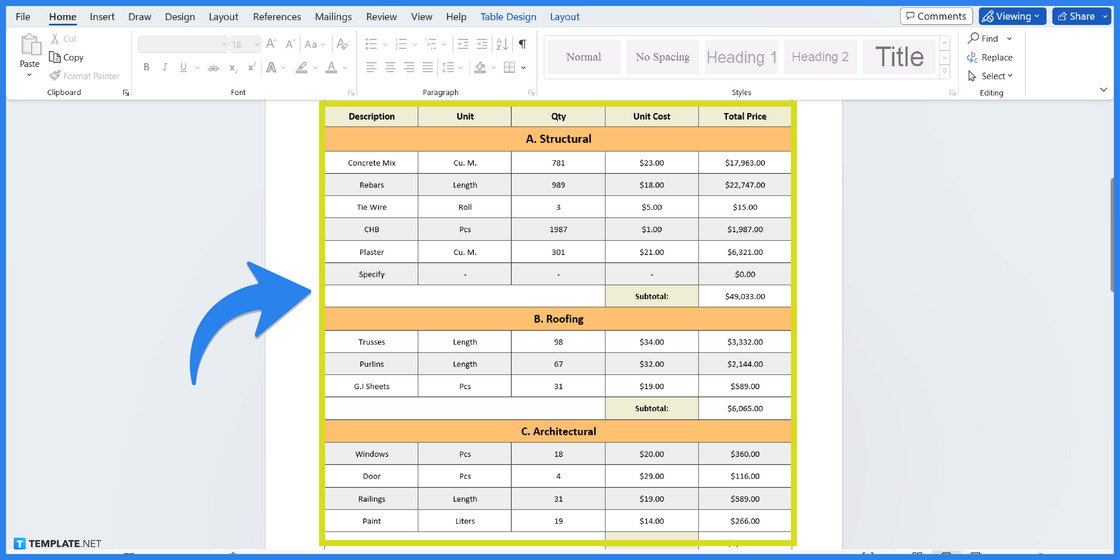Viewport: 1120px width, 560px height.
Task: Apply the Normal style
Action: tap(584, 57)
